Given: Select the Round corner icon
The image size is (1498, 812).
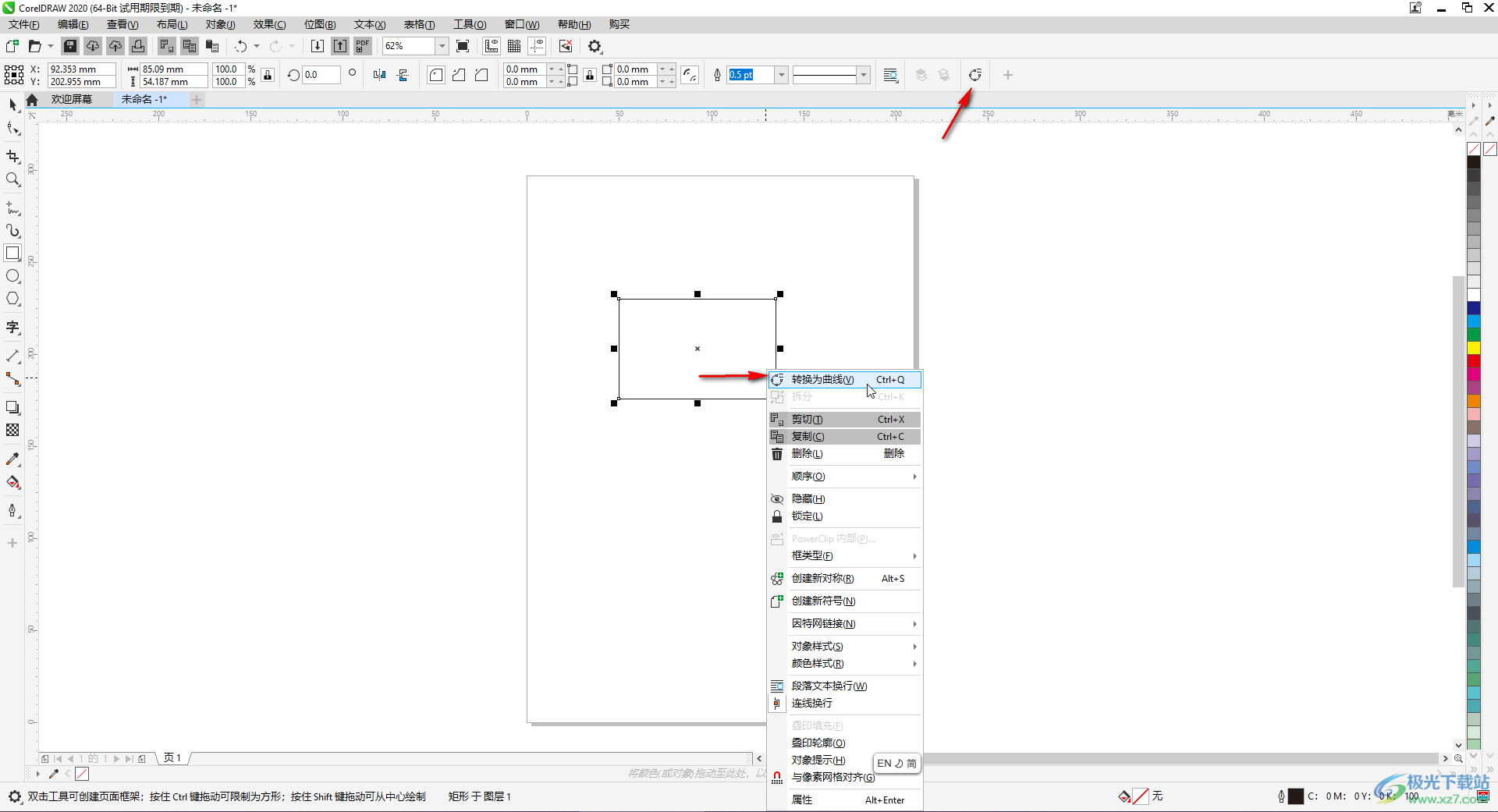Looking at the screenshot, I should [436, 75].
